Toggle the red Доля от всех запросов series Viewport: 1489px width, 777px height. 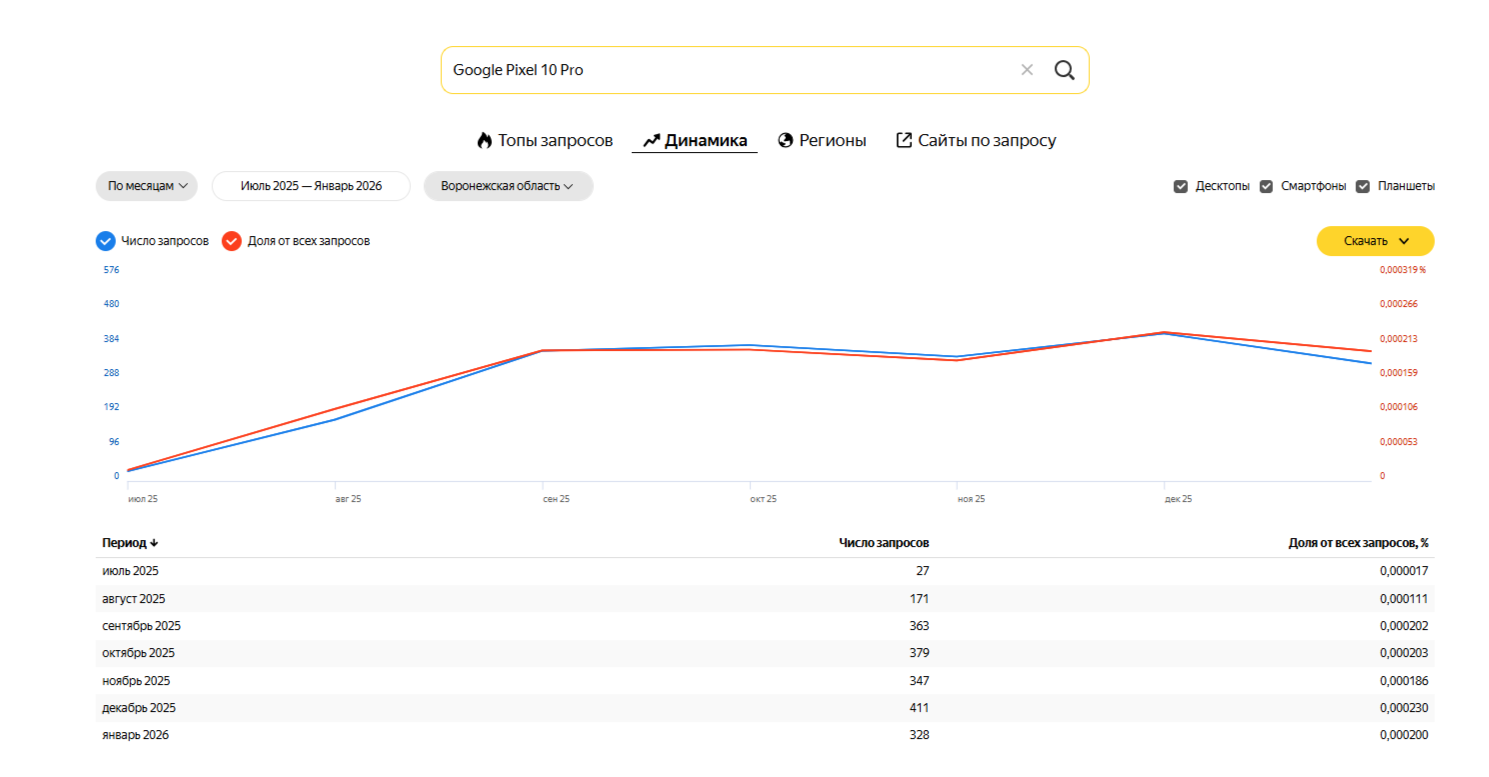[232, 241]
